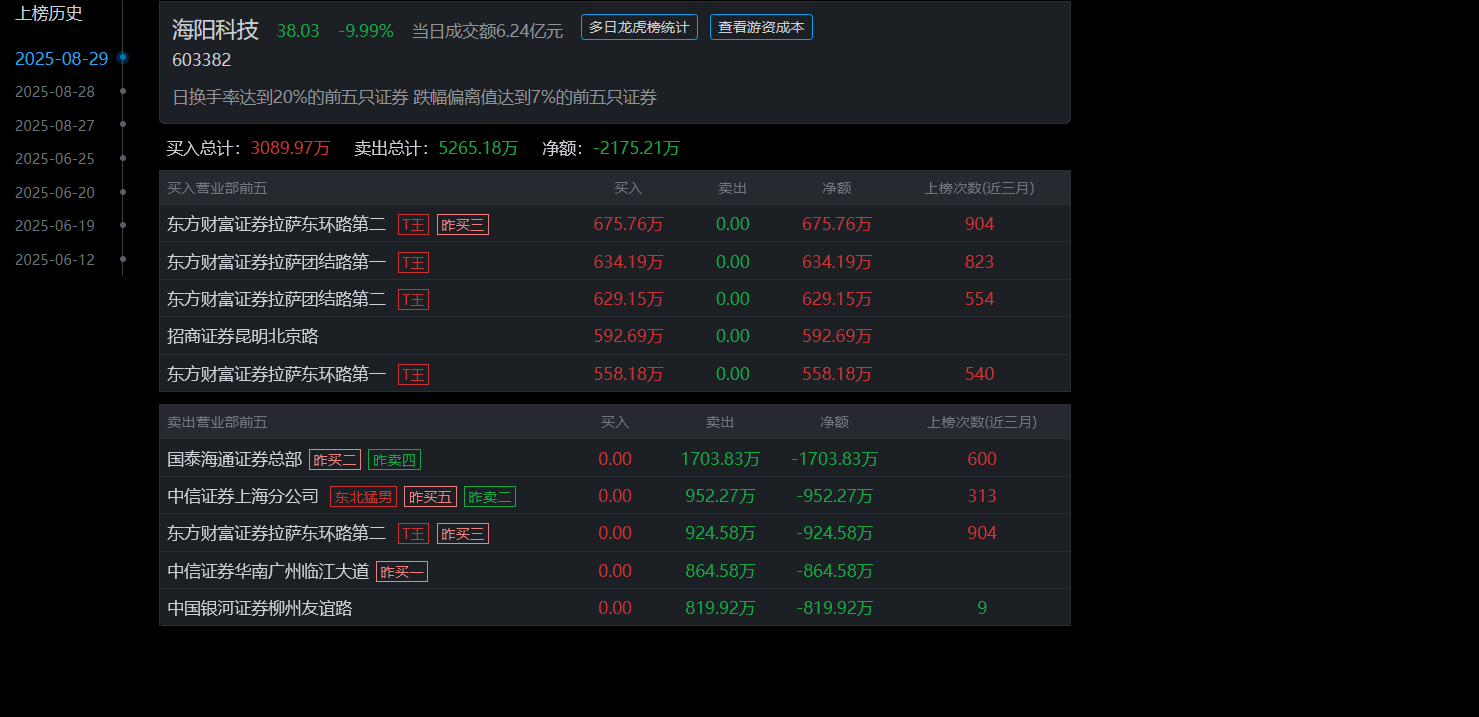Click the net amount -924.58万
Image resolution: width=1479 pixels, height=717 pixels.
point(835,532)
